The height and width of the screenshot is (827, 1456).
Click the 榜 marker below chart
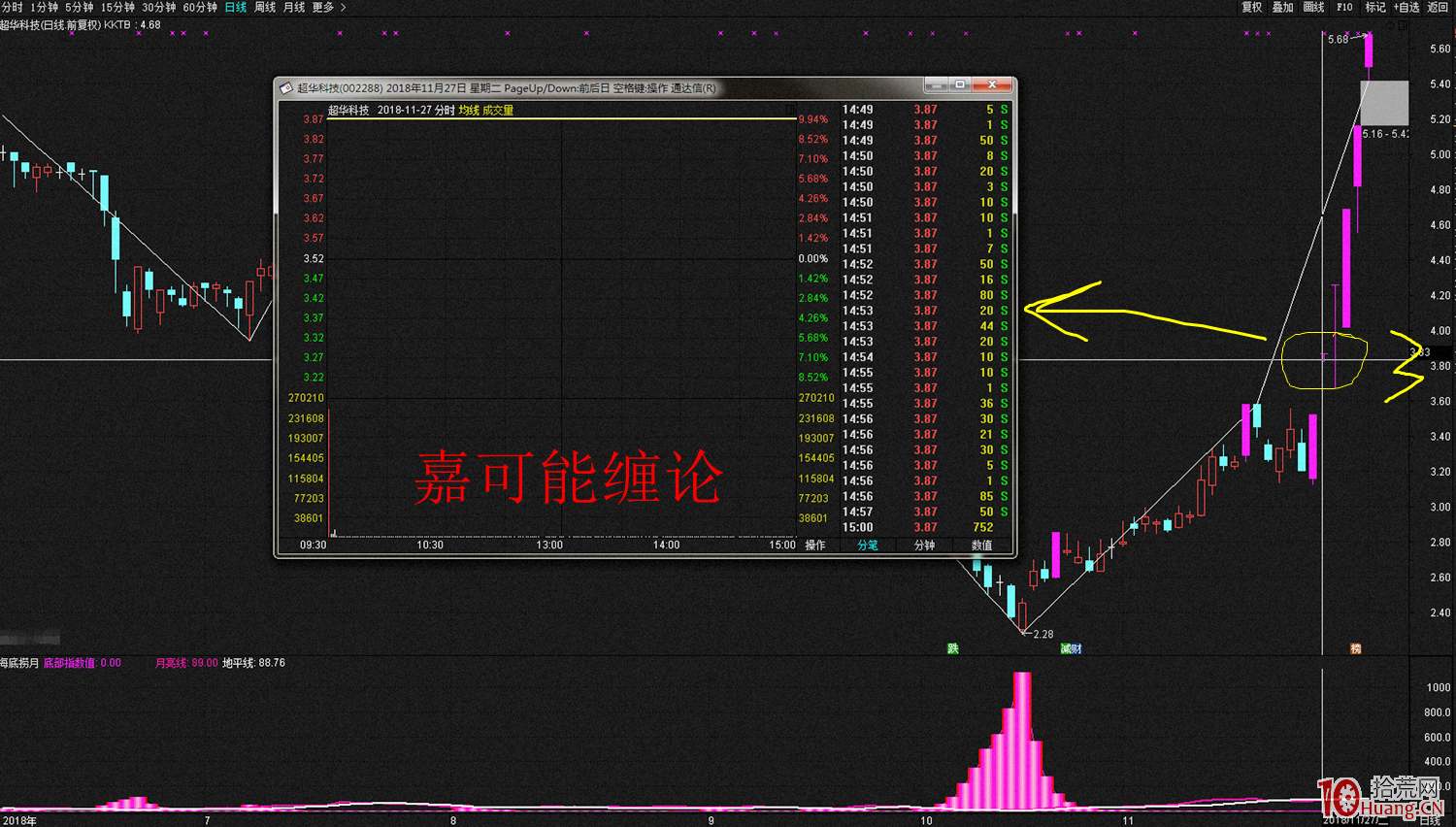1356,648
